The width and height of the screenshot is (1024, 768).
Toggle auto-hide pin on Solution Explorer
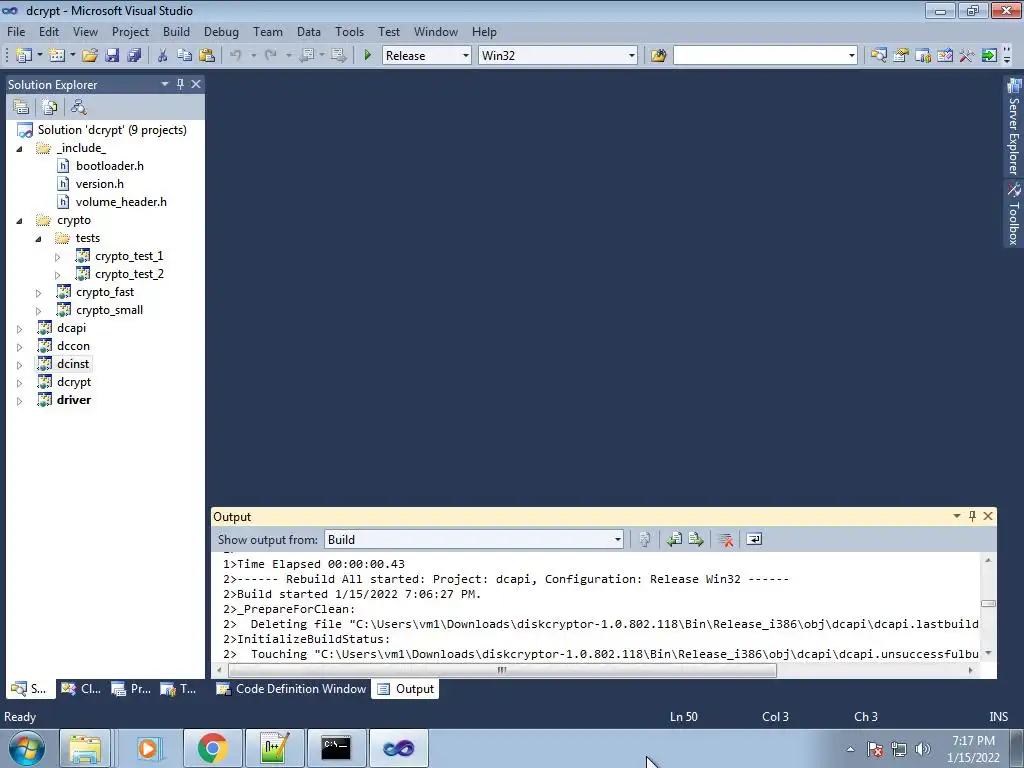pyautogui.click(x=180, y=84)
